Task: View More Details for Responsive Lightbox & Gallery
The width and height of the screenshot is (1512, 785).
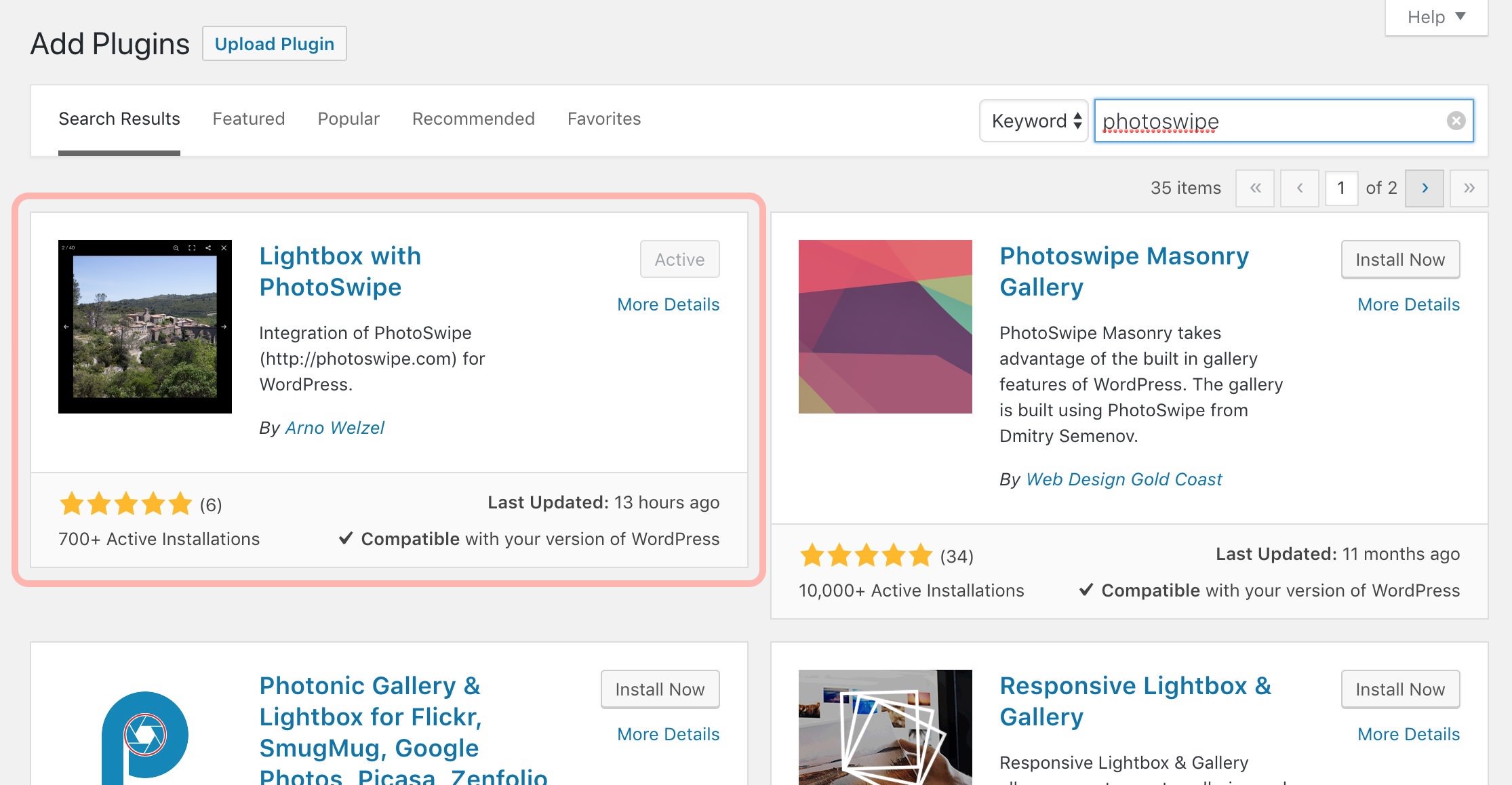Action: click(1408, 734)
